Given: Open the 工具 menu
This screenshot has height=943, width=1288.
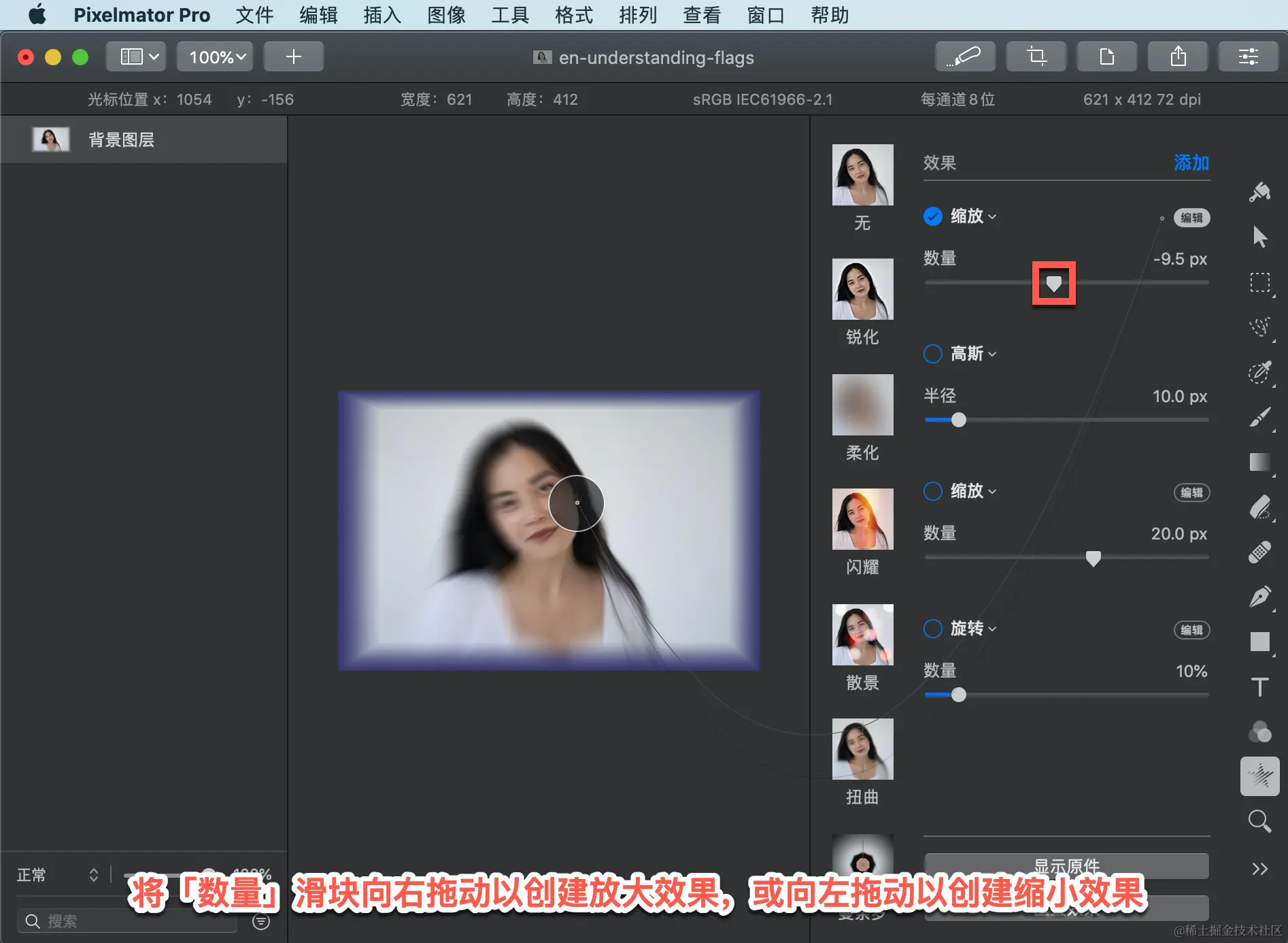Looking at the screenshot, I should 510,15.
